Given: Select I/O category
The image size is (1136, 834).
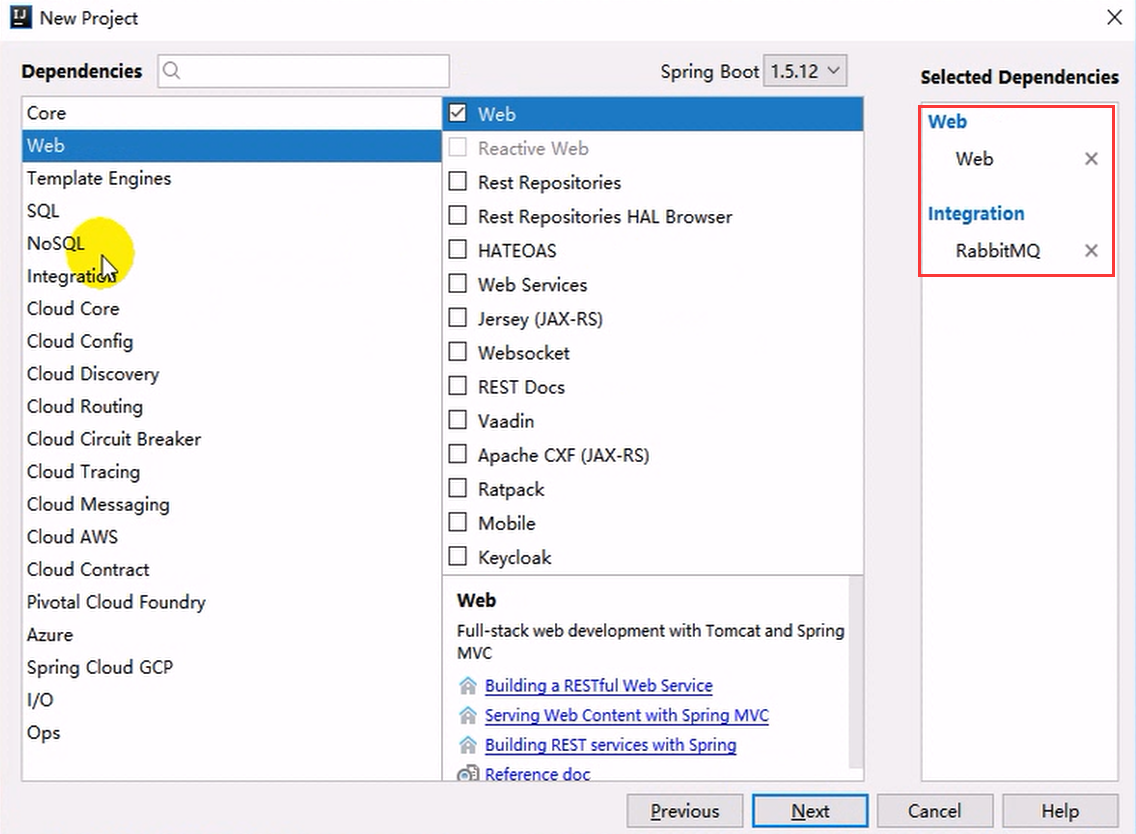Looking at the screenshot, I should pos(231,700).
